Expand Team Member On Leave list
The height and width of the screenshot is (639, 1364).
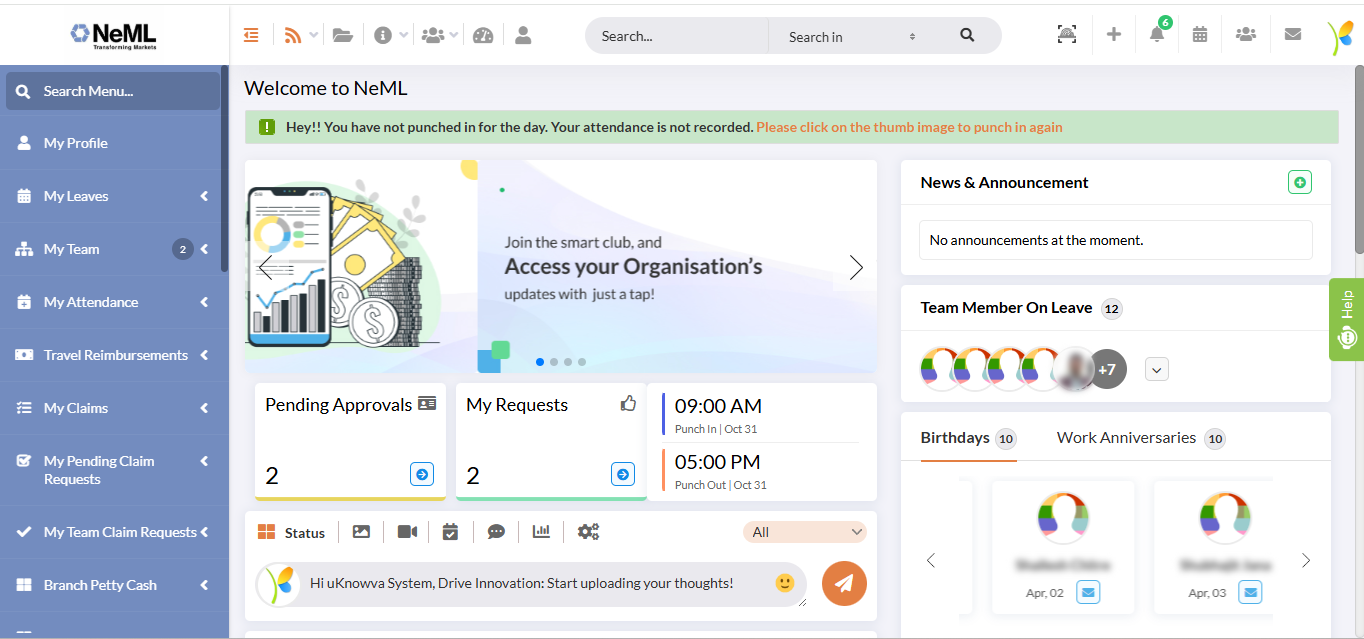pyautogui.click(x=1156, y=370)
